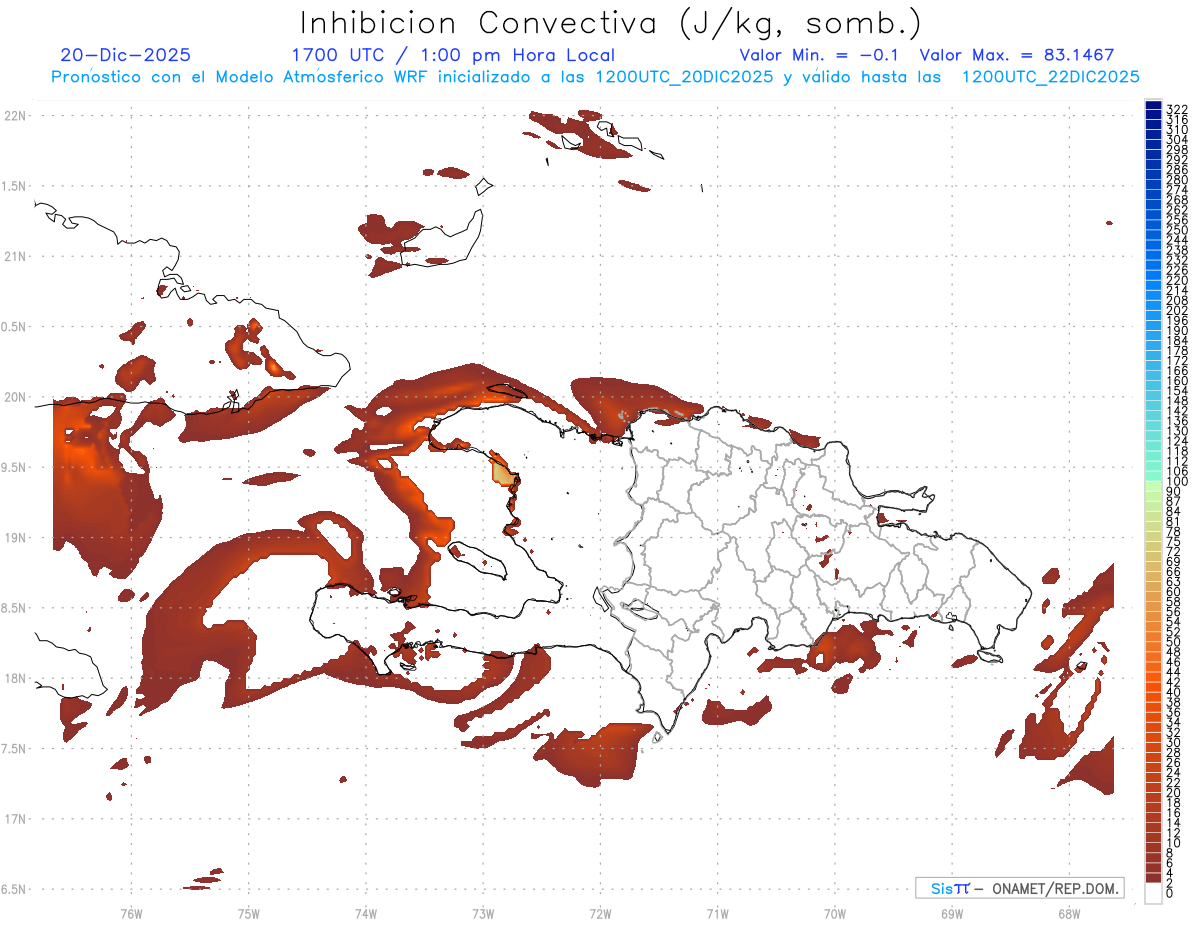Click the title "Inhibicion Convectiva (J/kg, somb.)"

(x=611, y=23)
